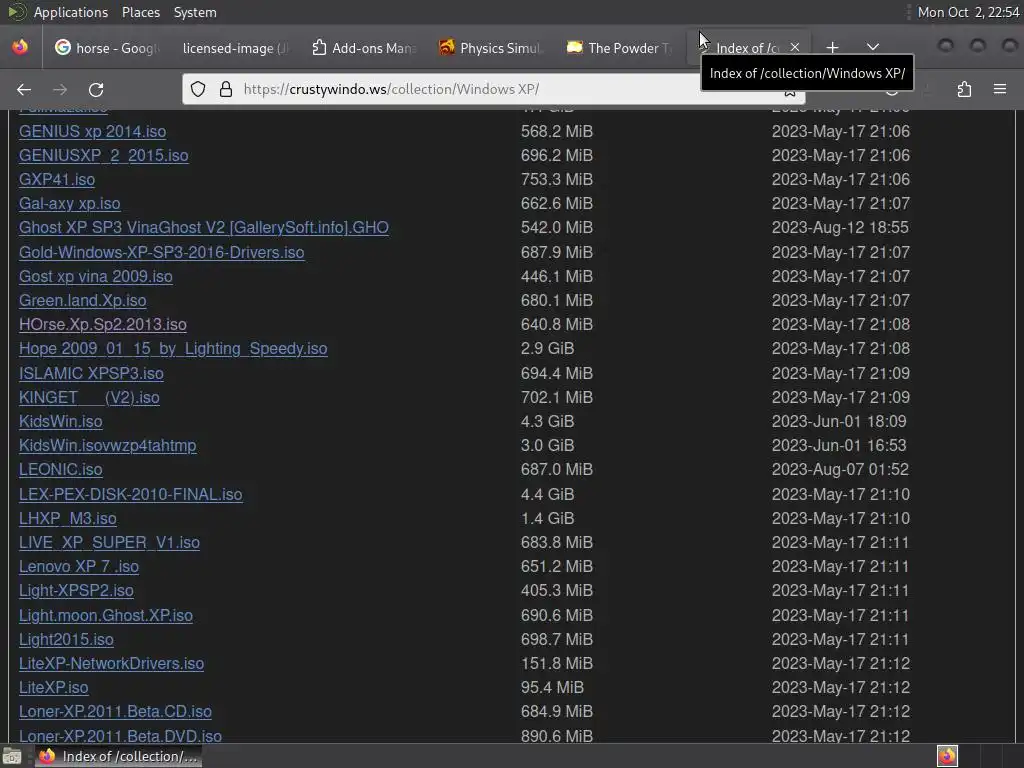
Task: Open Loner-XP.2011.Beta.DVD.iso link
Action: pos(120,736)
